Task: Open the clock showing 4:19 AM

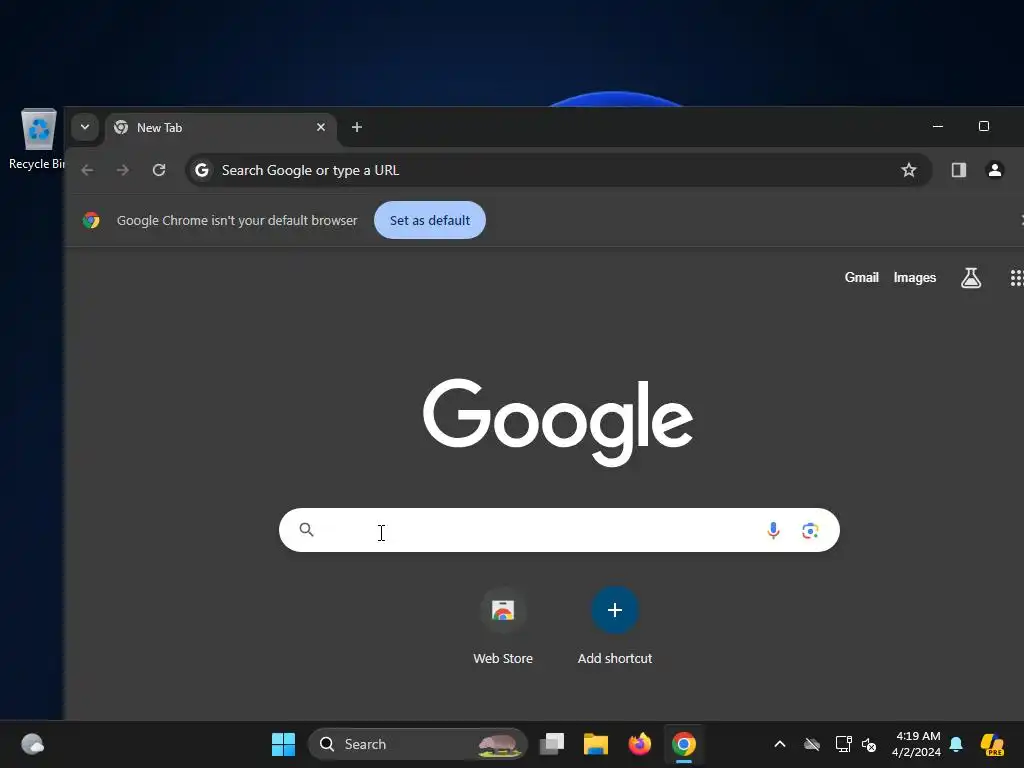Action: pos(917,744)
